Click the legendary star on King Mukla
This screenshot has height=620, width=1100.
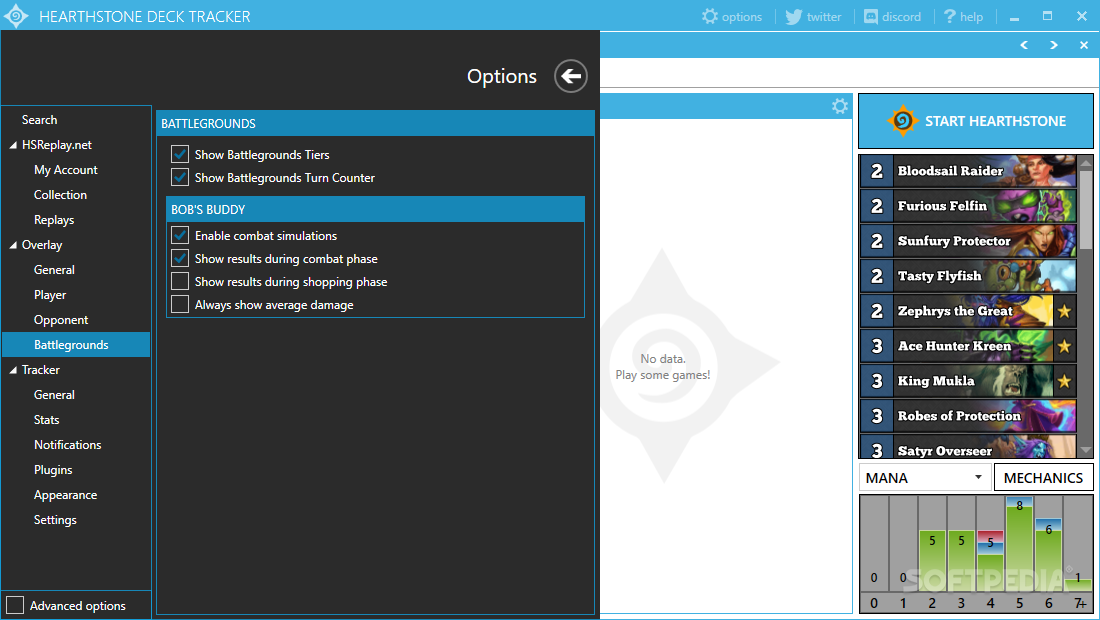tap(1064, 381)
